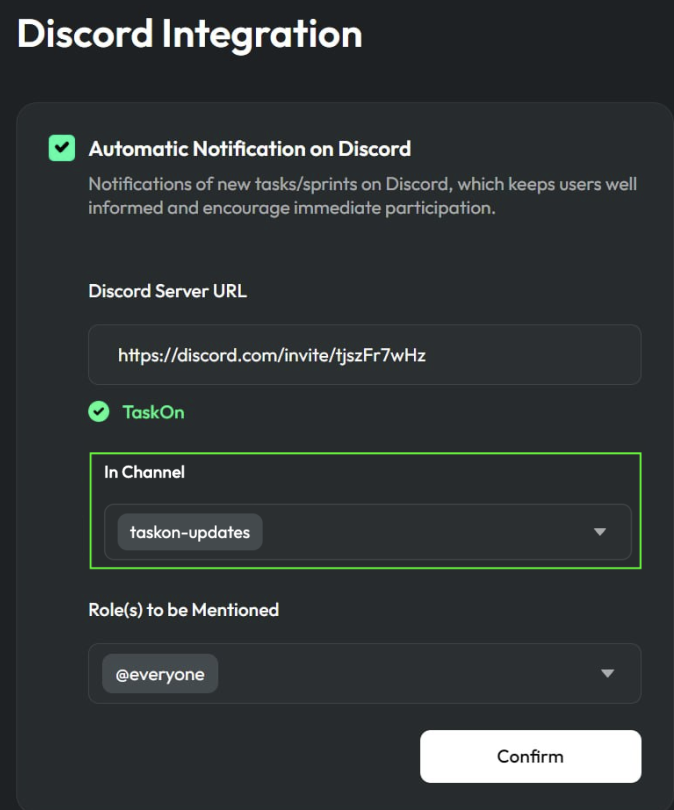This screenshot has width=674, height=810.
Task: Click the Discord Server URL label
Action: (x=167, y=291)
